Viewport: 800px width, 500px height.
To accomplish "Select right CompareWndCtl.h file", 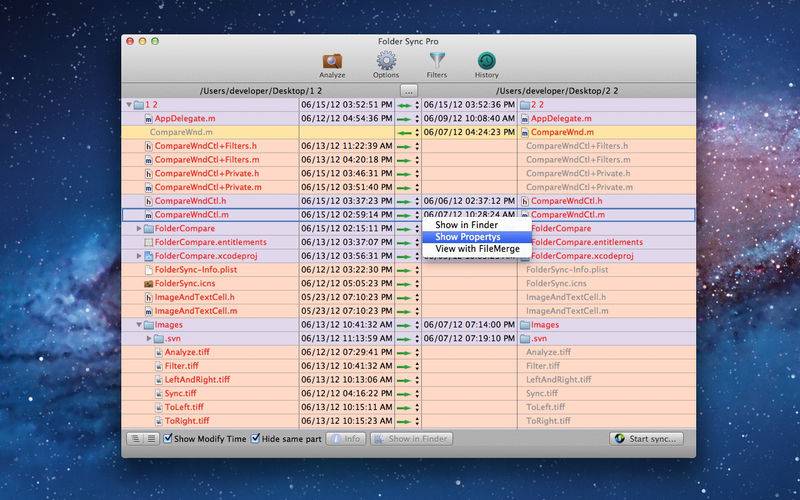I will pyautogui.click(x=566, y=202).
